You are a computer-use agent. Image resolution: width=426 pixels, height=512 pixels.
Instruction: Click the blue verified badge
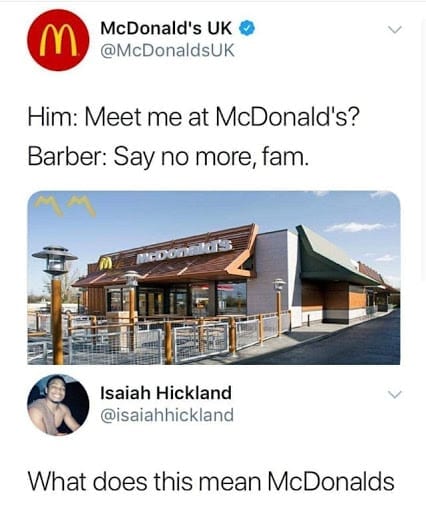coord(247,28)
